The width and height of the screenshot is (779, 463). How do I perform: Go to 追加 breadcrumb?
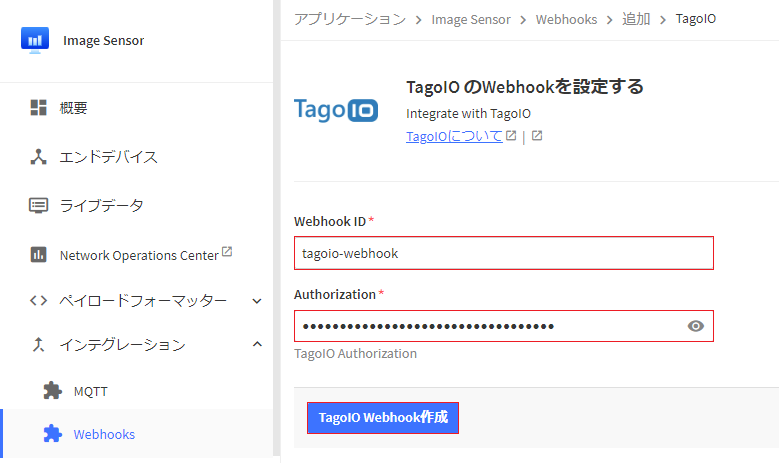pyautogui.click(x=636, y=19)
